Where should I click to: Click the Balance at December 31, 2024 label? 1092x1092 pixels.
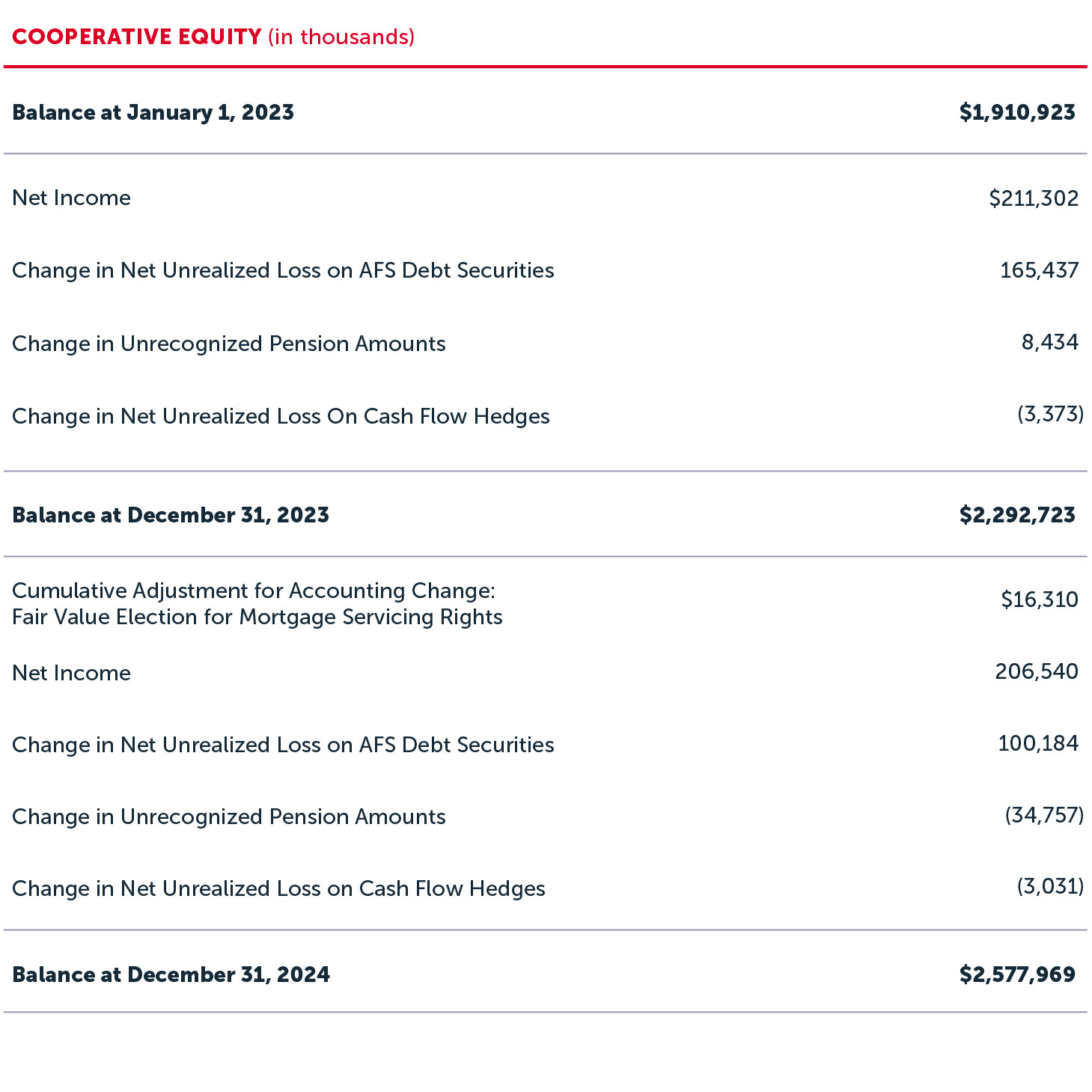click(x=171, y=974)
